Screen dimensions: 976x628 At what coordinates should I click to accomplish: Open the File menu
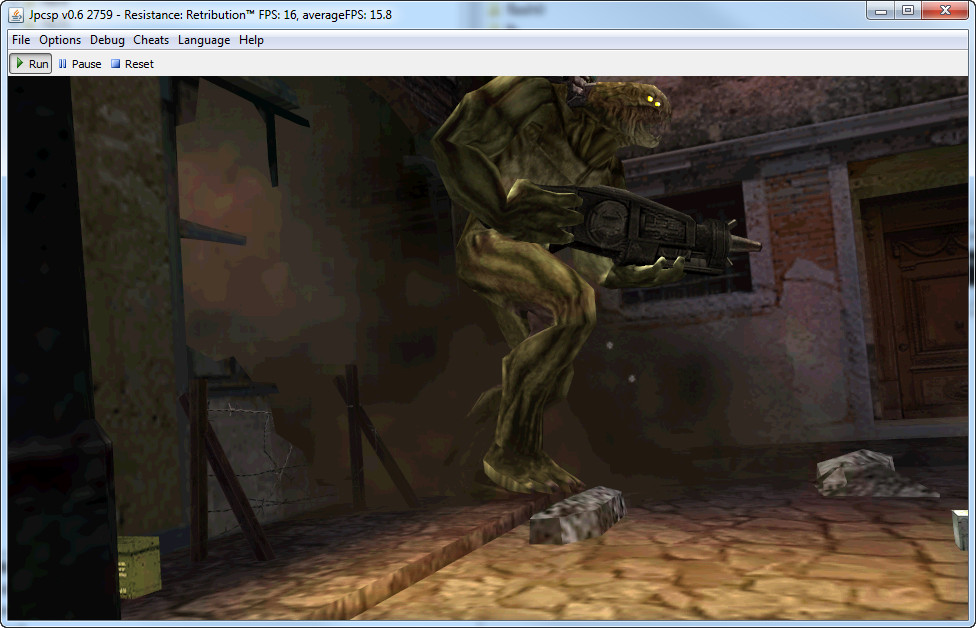[x=21, y=40]
